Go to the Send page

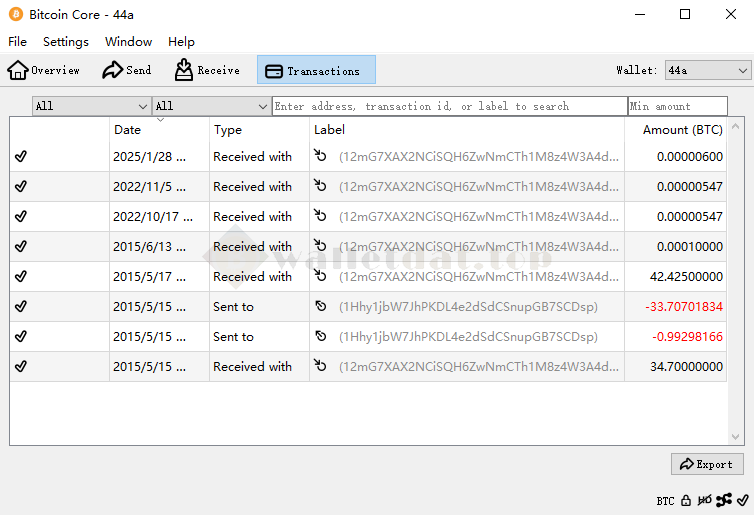(x=127, y=70)
